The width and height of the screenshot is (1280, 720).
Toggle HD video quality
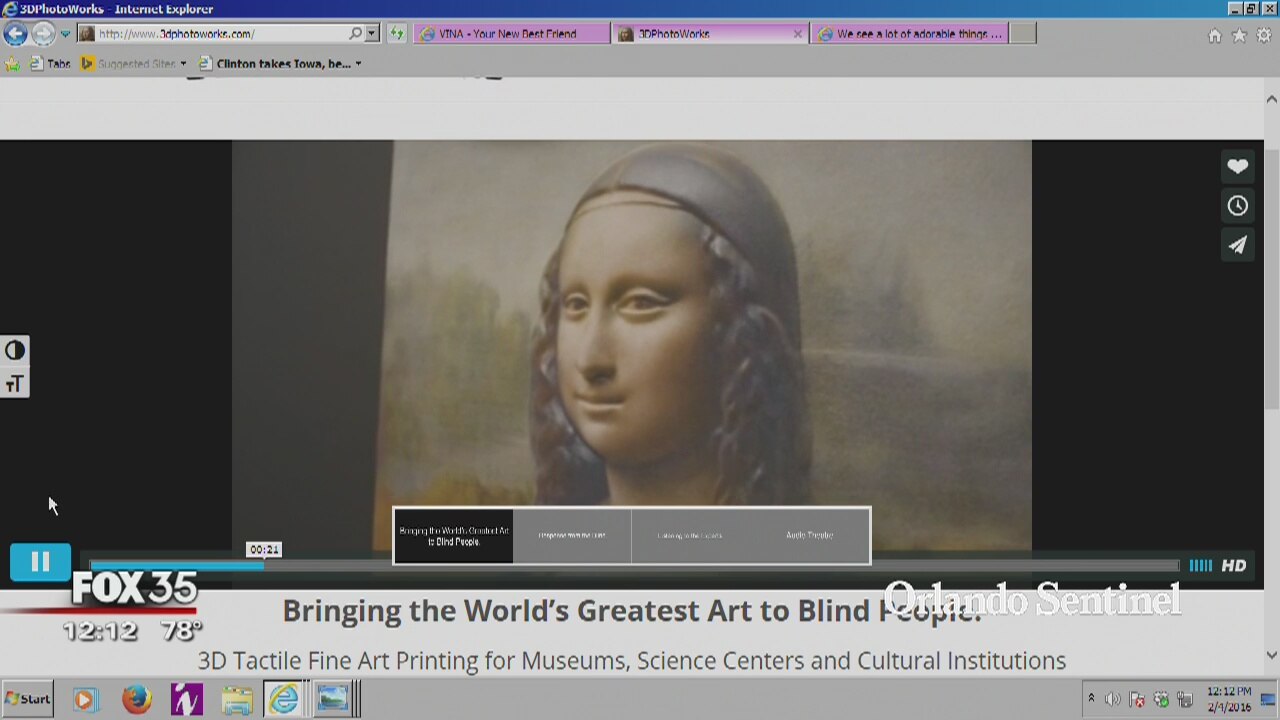click(x=1234, y=565)
